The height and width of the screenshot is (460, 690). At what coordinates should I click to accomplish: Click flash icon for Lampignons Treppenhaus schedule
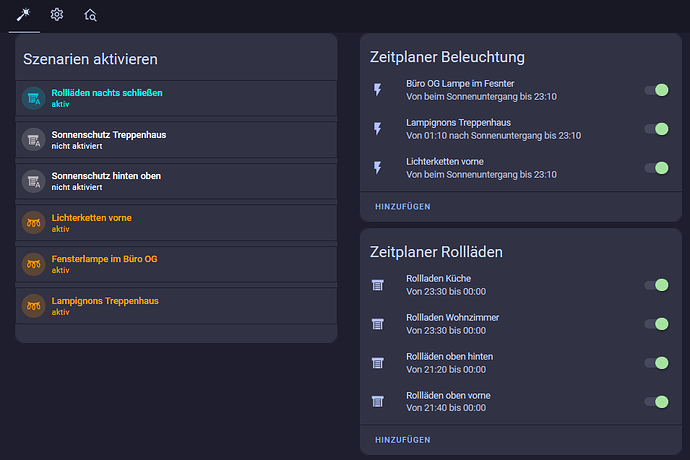pyautogui.click(x=378, y=129)
